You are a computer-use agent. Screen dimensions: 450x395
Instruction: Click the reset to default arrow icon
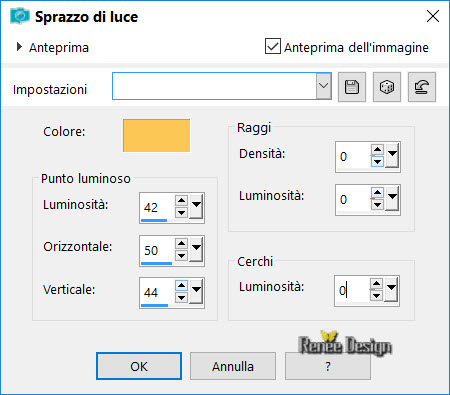point(422,87)
